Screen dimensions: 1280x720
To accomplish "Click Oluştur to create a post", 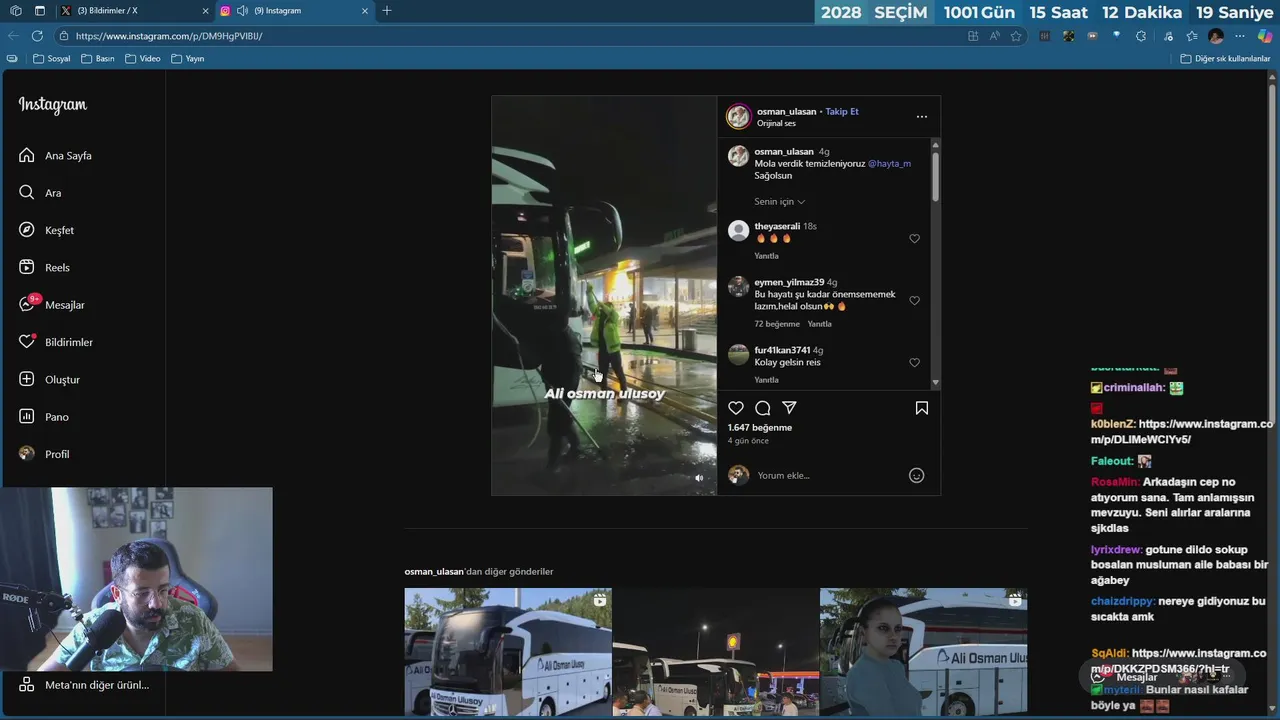I will (49, 379).
